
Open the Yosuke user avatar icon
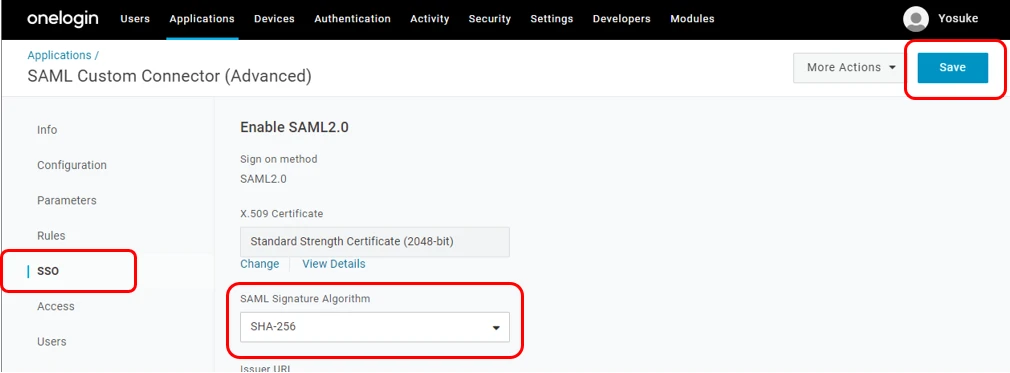[915, 19]
